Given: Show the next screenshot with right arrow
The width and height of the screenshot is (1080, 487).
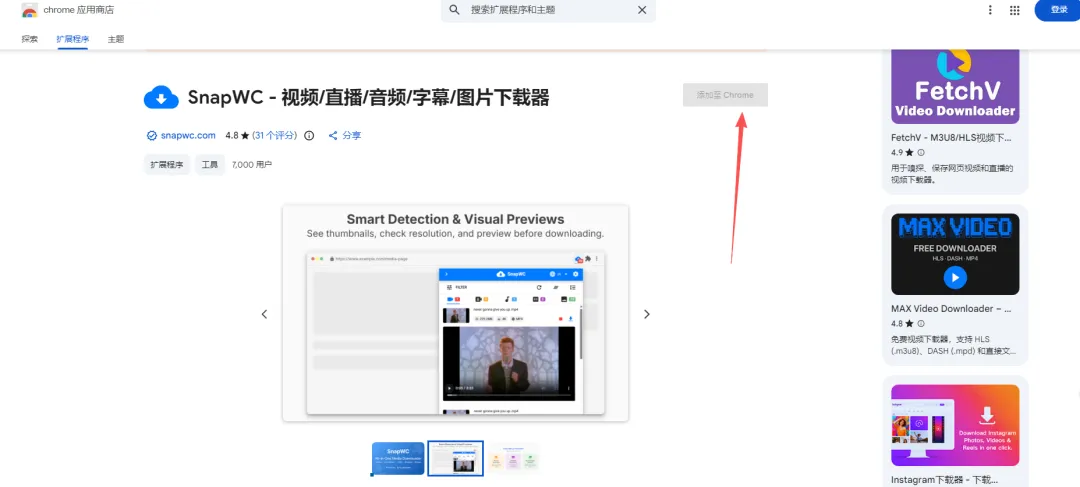Looking at the screenshot, I should tap(647, 314).
